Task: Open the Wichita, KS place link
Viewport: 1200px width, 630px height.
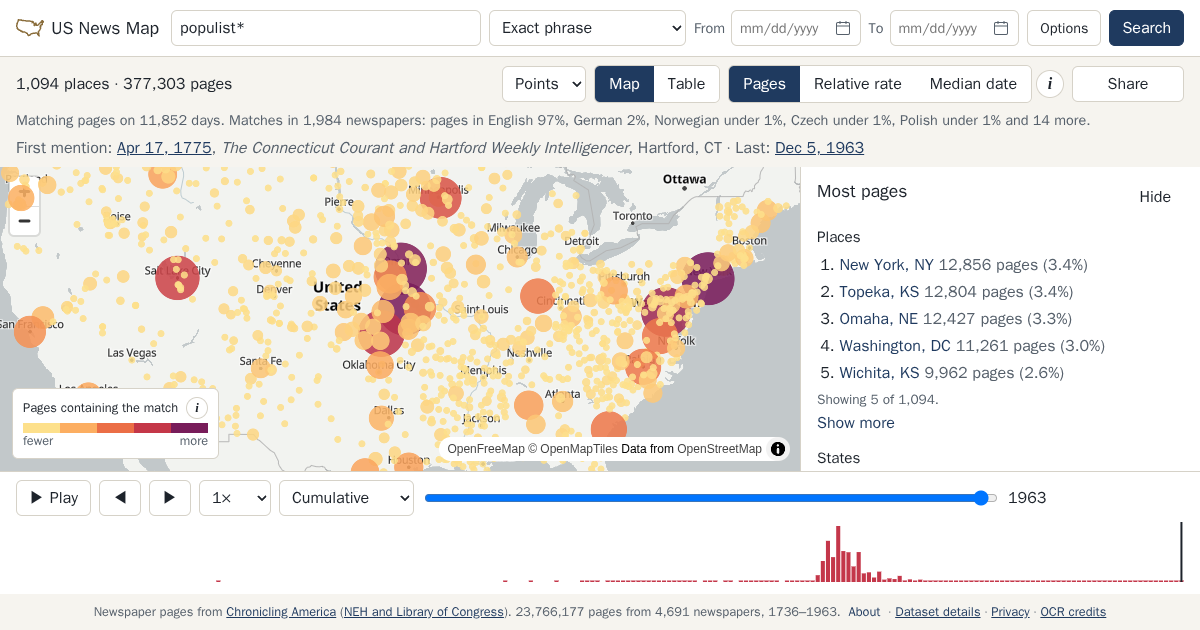Action: point(879,373)
